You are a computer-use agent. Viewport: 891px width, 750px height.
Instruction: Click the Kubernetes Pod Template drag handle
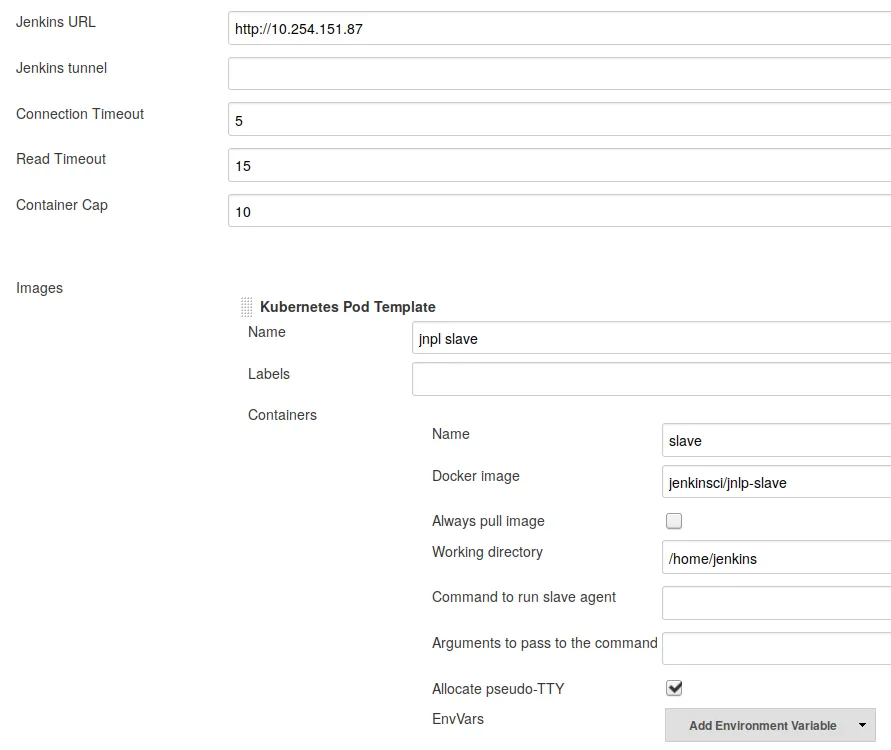coord(246,307)
